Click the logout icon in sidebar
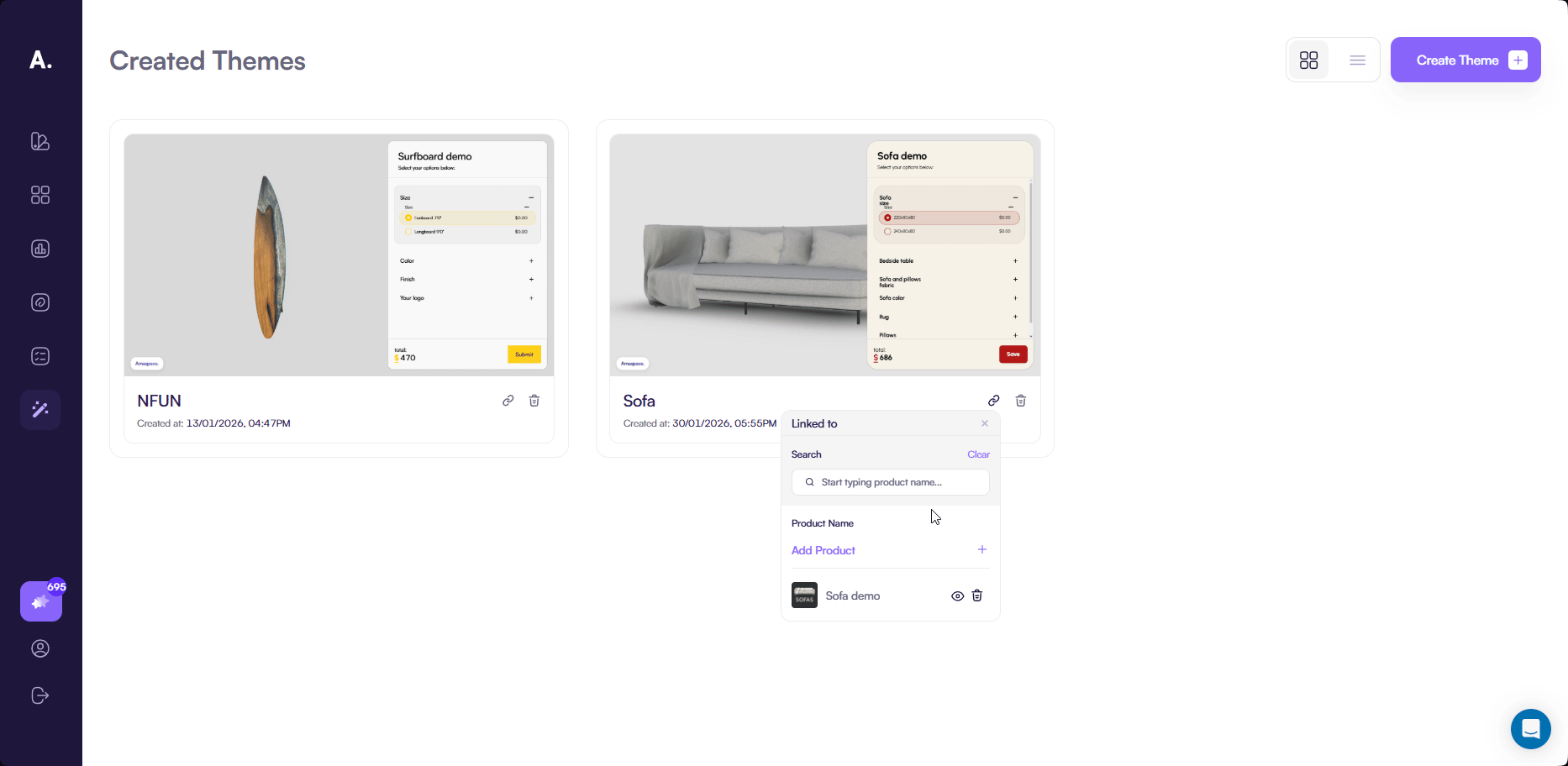The image size is (1568, 766). [40, 695]
